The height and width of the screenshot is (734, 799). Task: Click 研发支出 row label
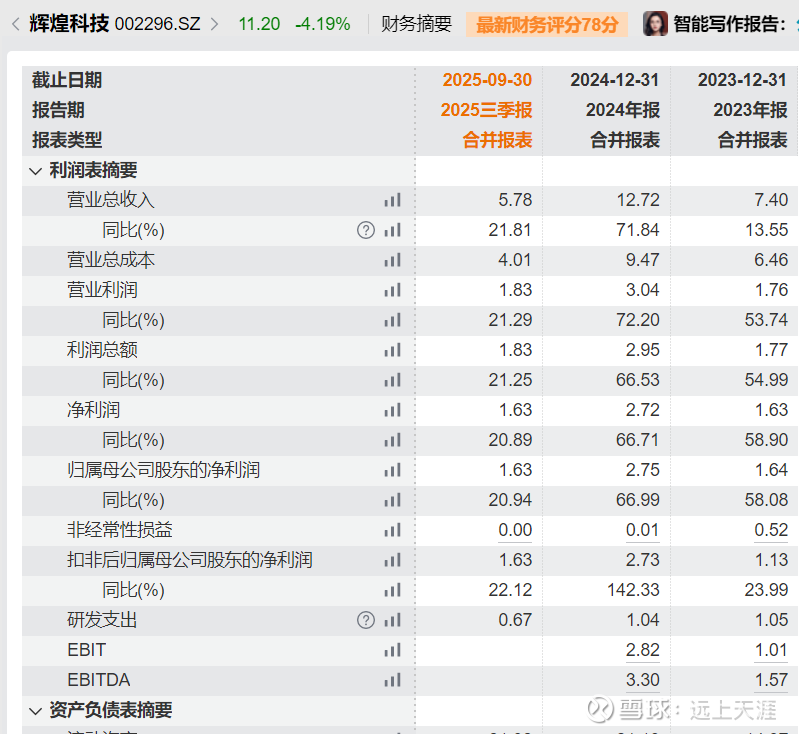102,620
